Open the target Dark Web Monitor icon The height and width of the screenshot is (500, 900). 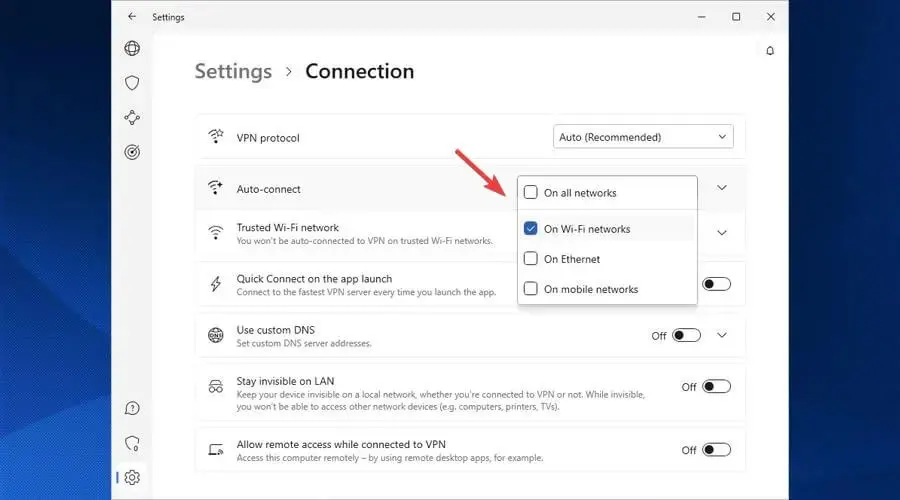pyautogui.click(x=132, y=152)
